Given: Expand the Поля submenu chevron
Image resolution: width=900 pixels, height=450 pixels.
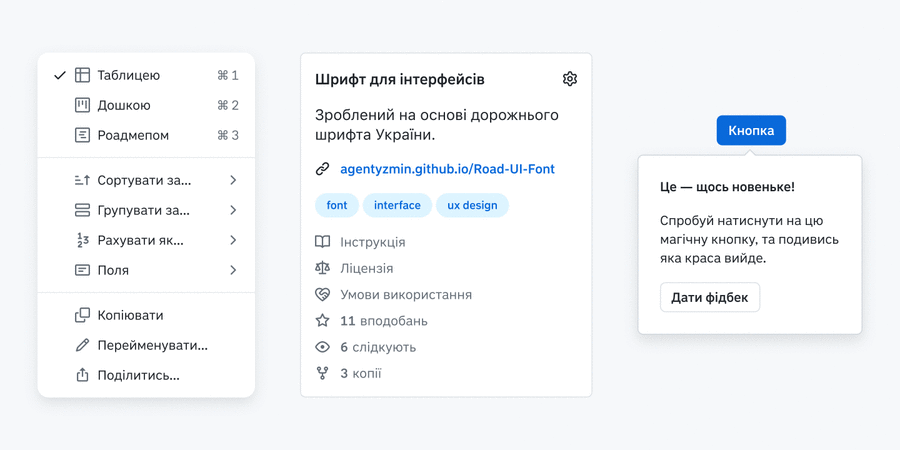Looking at the screenshot, I should click(233, 270).
